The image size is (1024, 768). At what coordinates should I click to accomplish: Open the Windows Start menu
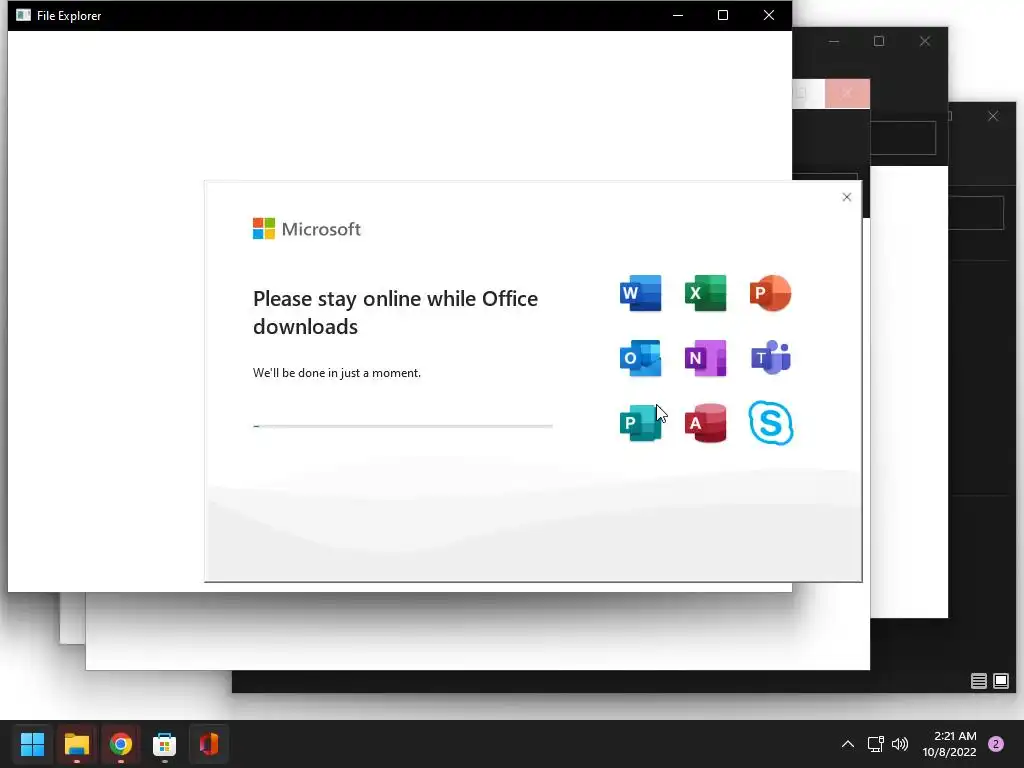32,744
